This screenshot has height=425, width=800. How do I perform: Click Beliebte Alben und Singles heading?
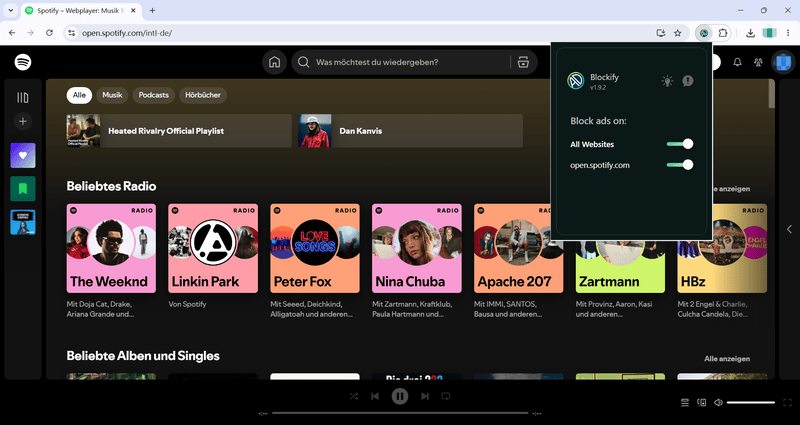click(143, 356)
